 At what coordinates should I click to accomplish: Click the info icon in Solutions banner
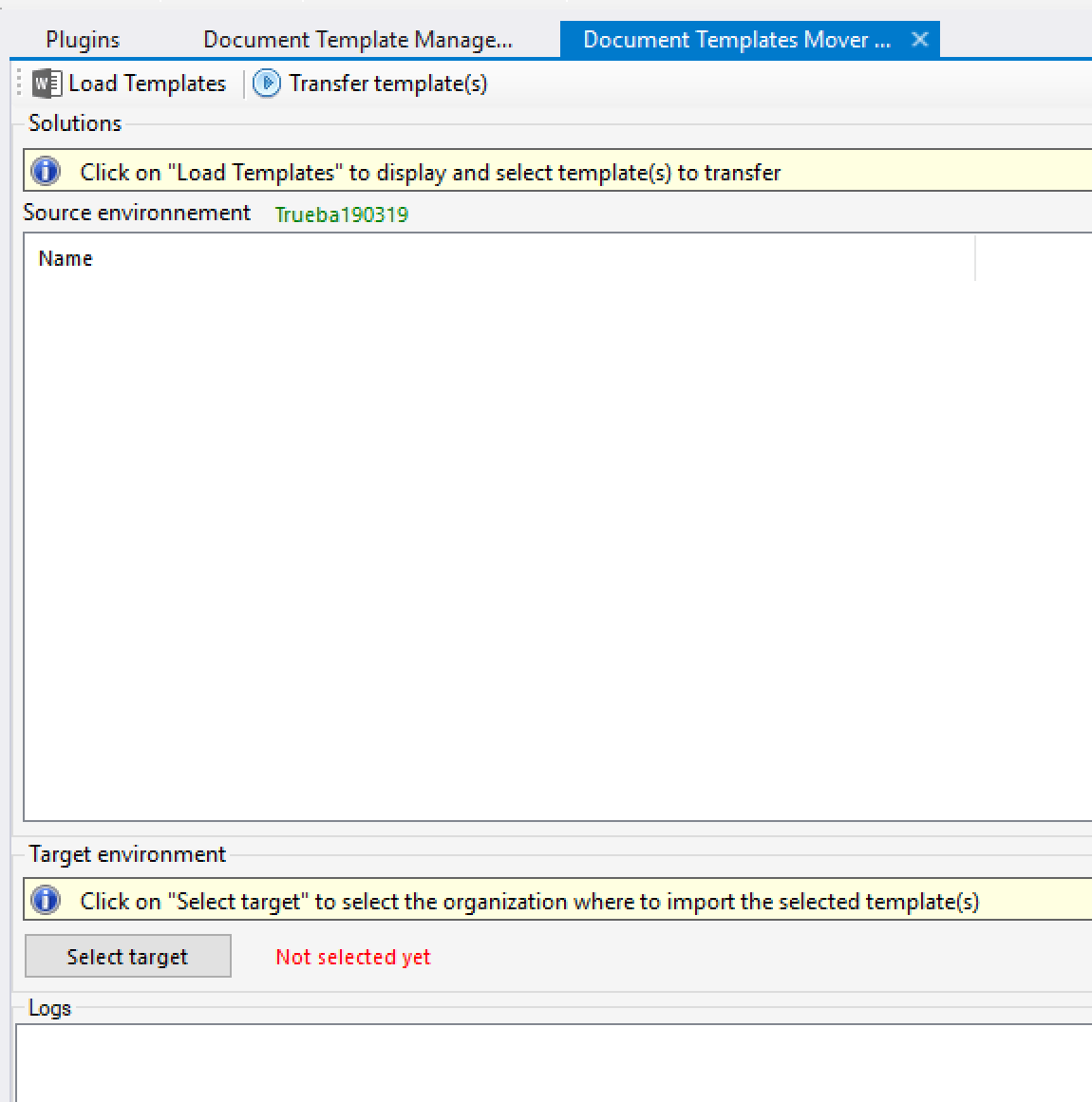[46, 172]
